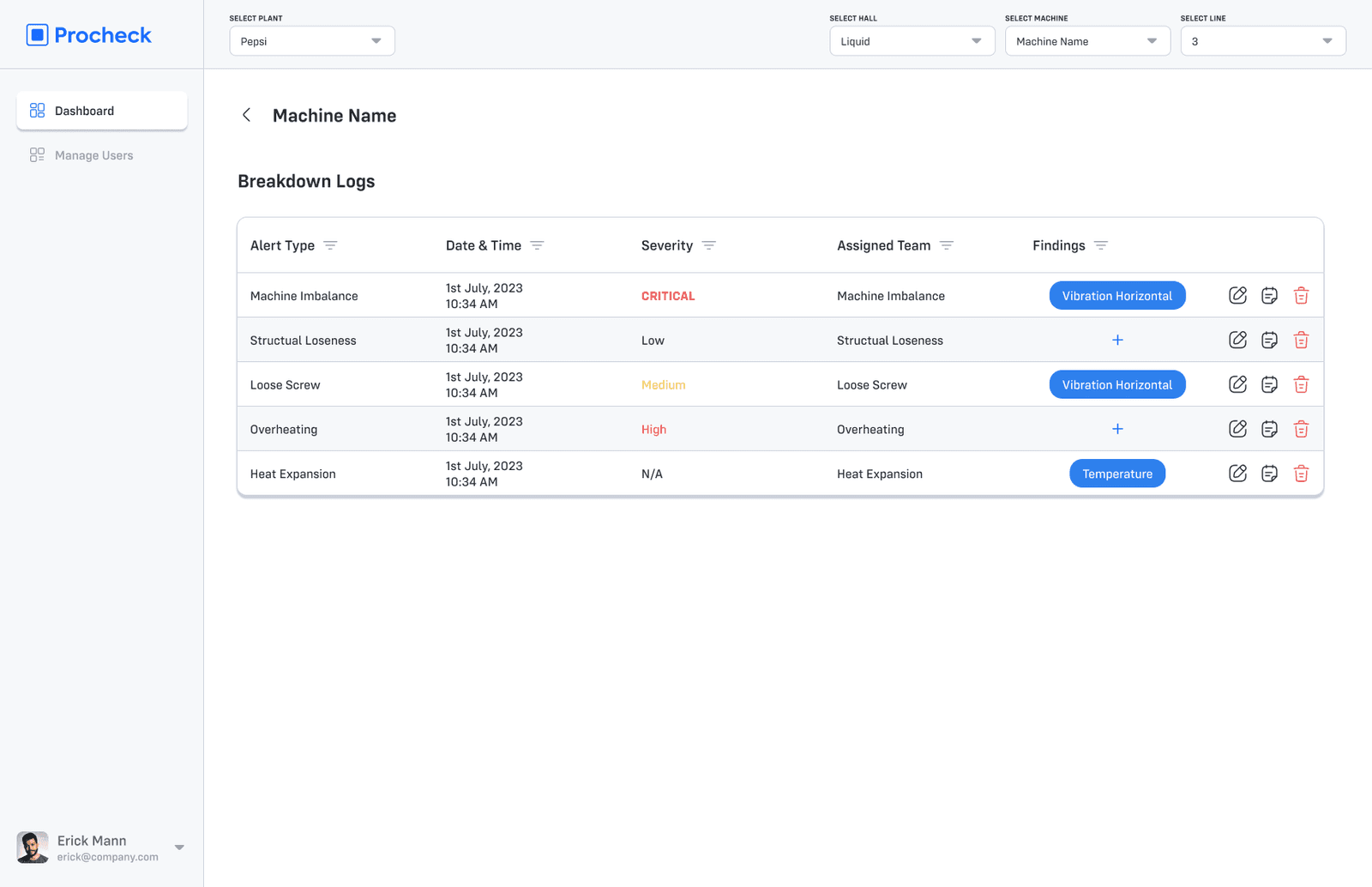Click the Heat Expansion assigned team cell
Image resolution: width=1372 pixels, height=887 pixels.
tap(880, 474)
